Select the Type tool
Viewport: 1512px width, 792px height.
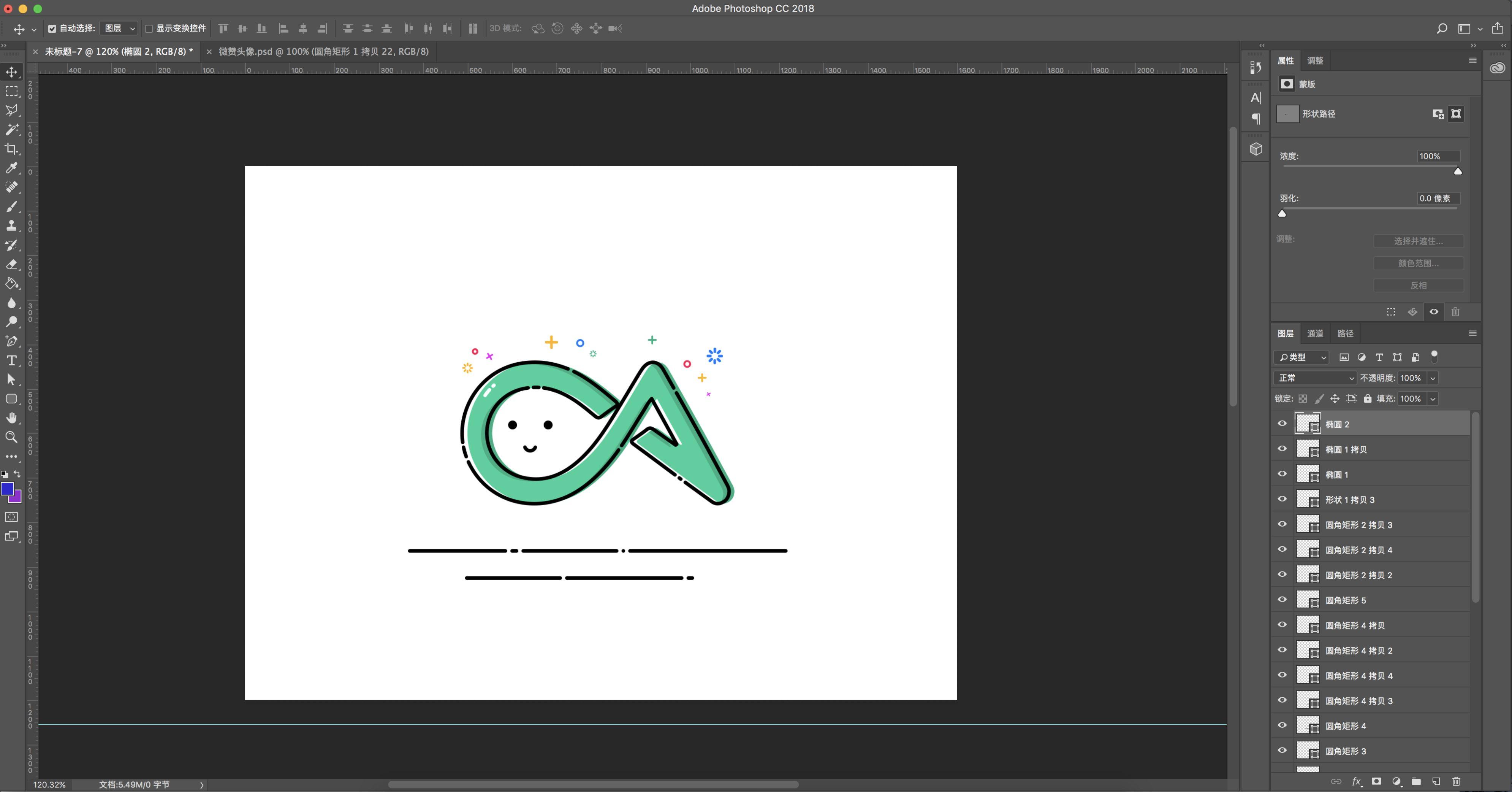click(x=12, y=360)
